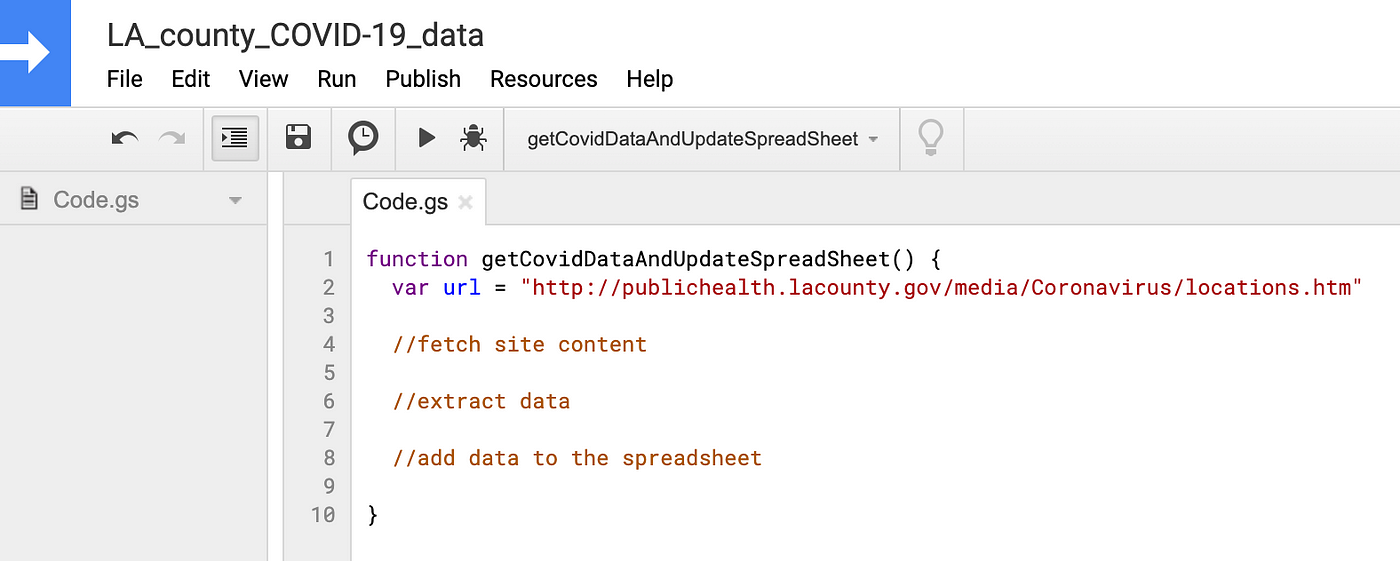Viewport: 1400px width, 561px height.
Task: Open the File menu
Action: [125, 79]
